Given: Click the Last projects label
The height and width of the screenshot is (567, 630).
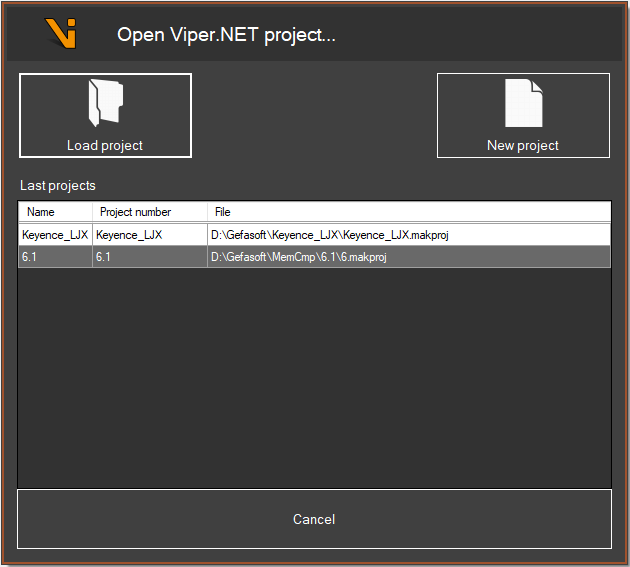Looking at the screenshot, I should [x=58, y=186].
